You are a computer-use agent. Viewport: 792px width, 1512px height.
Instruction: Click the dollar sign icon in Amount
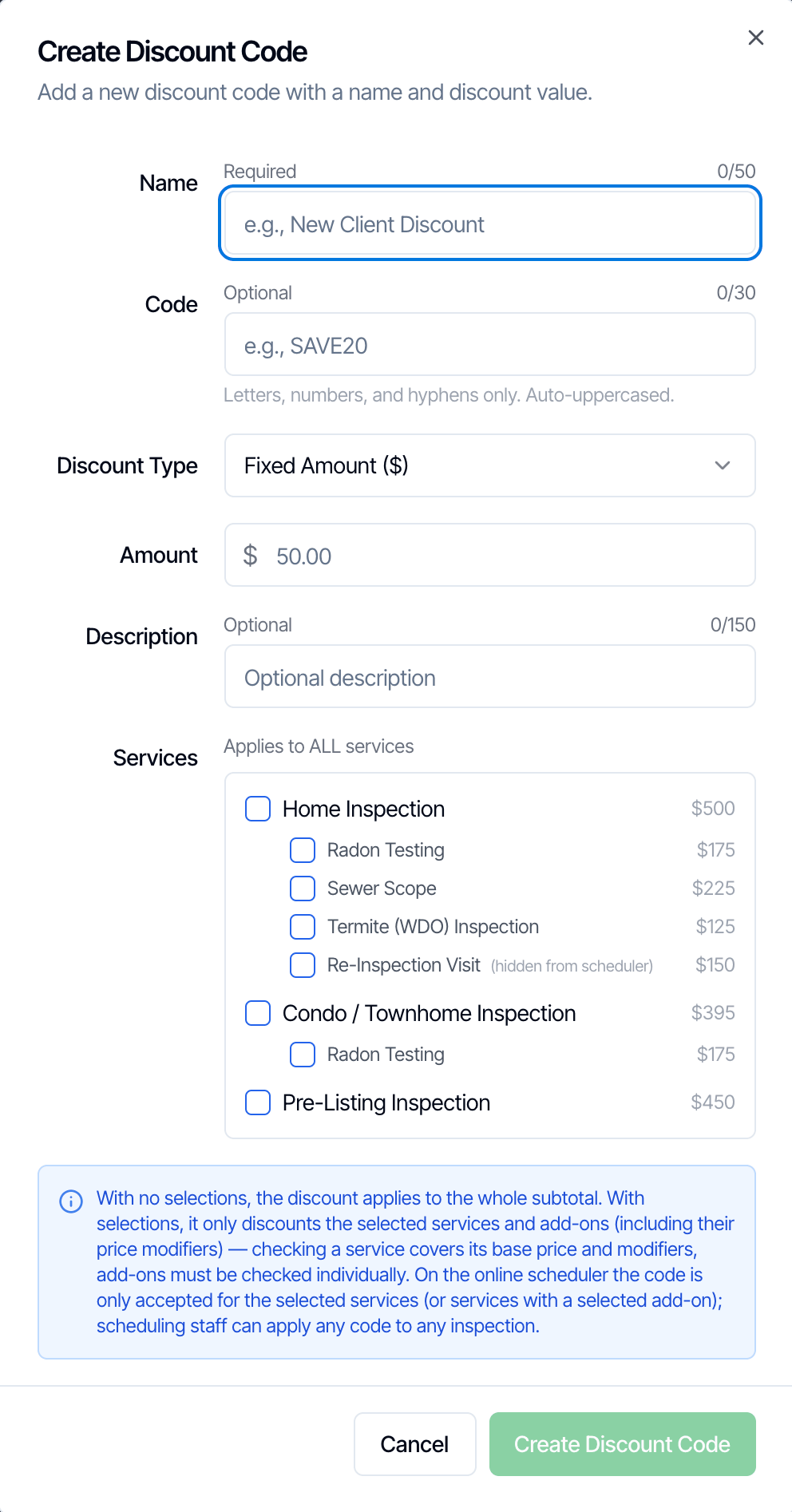pyautogui.click(x=251, y=555)
